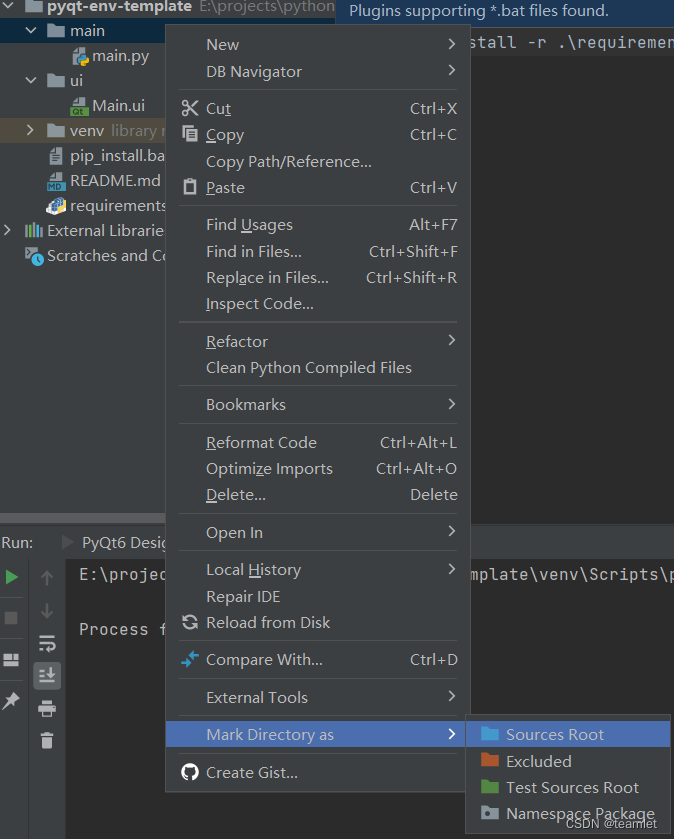Click the down arrow in Run toolbar
This screenshot has width=674, height=839.
click(47, 611)
